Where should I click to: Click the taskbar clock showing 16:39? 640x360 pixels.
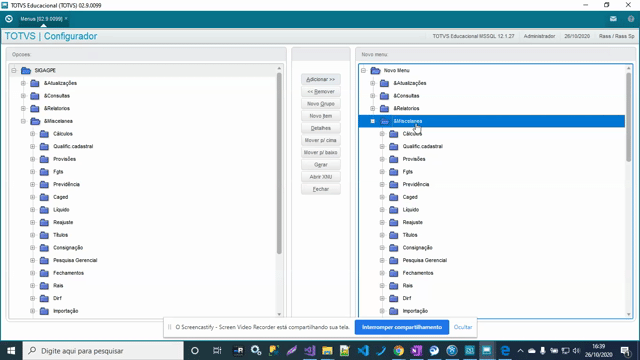pyautogui.click(x=598, y=351)
